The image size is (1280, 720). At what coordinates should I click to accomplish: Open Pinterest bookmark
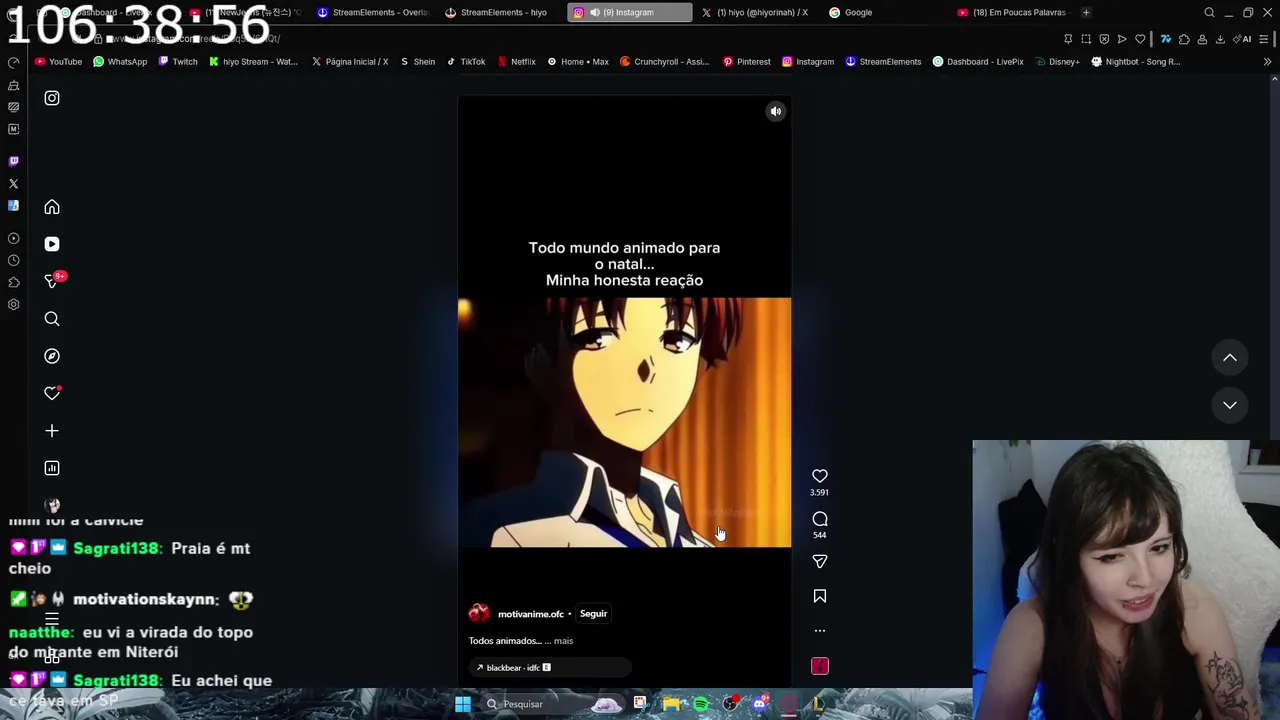click(x=747, y=61)
